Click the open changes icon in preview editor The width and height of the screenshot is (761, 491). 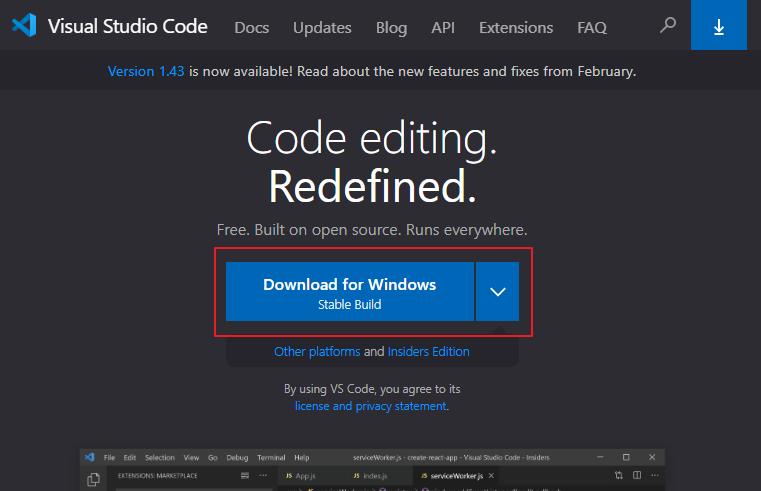(x=619, y=475)
